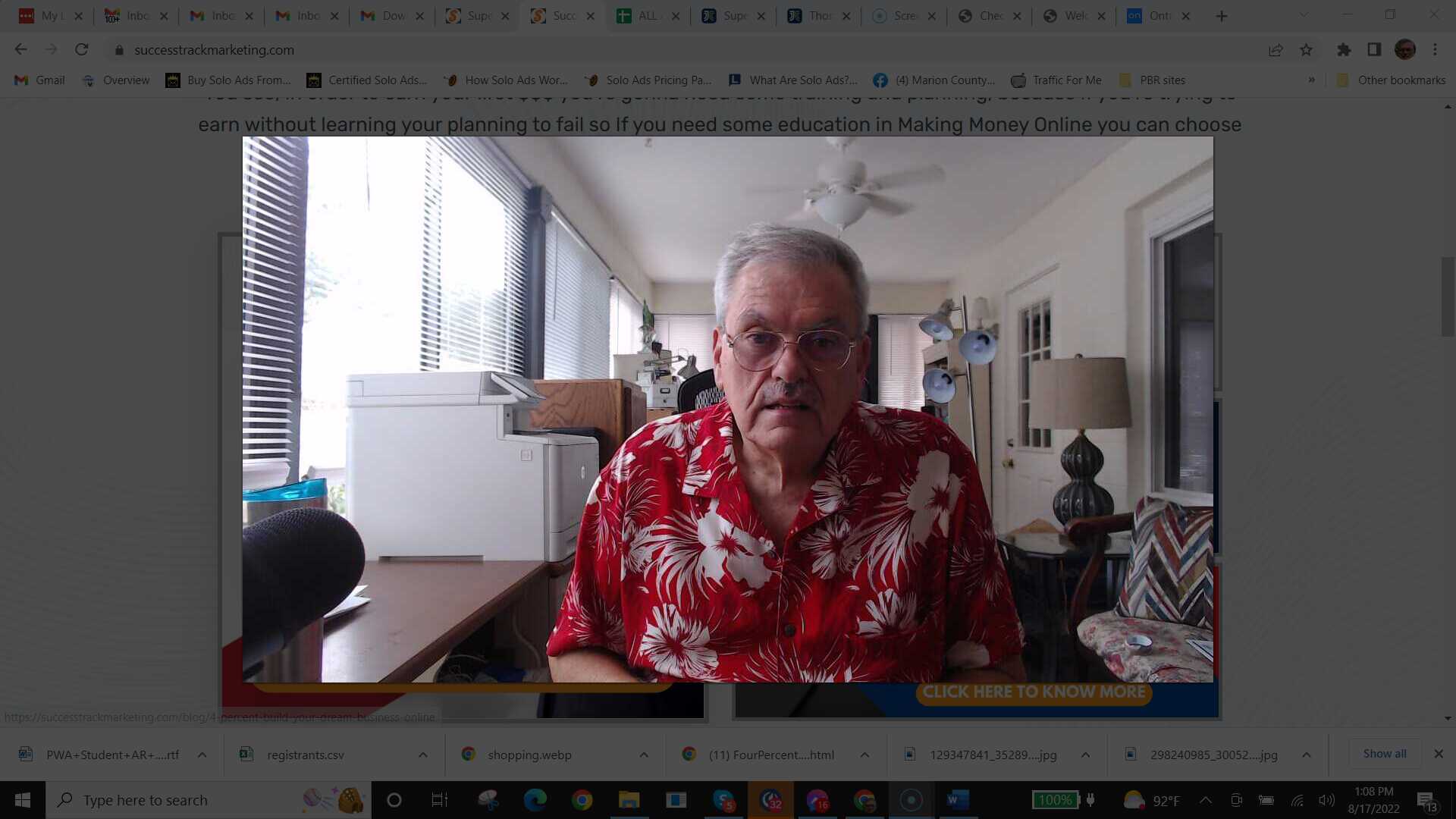Click the share icon in the address bar

[1276, 49]
